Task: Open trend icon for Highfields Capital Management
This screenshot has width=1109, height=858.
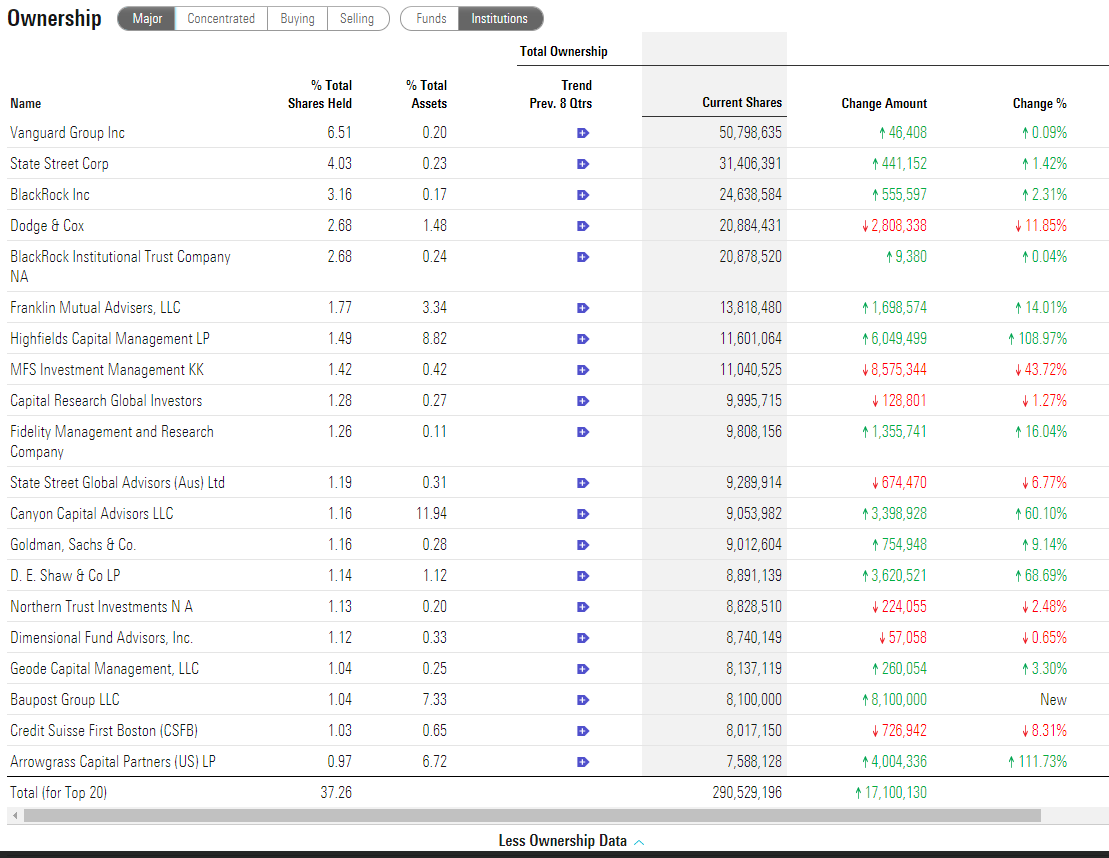Action: [583, 340]
